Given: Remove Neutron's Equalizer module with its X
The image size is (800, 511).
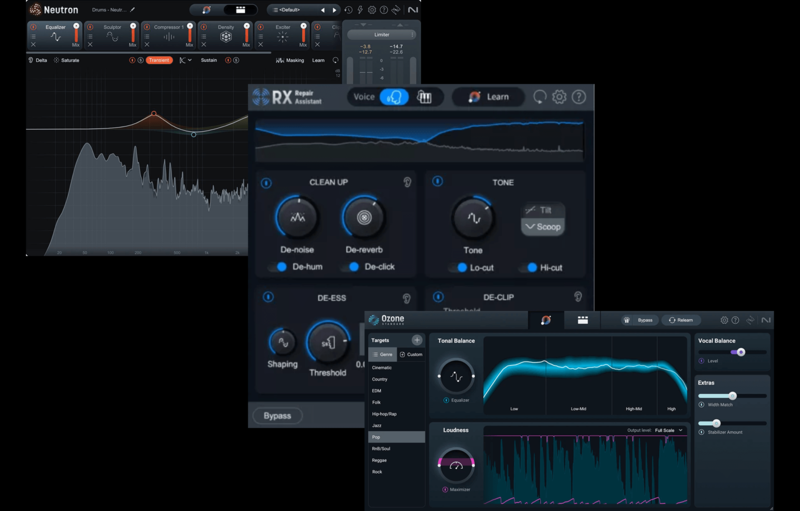Looking at the screenshot, I should [x=34, y=44].
